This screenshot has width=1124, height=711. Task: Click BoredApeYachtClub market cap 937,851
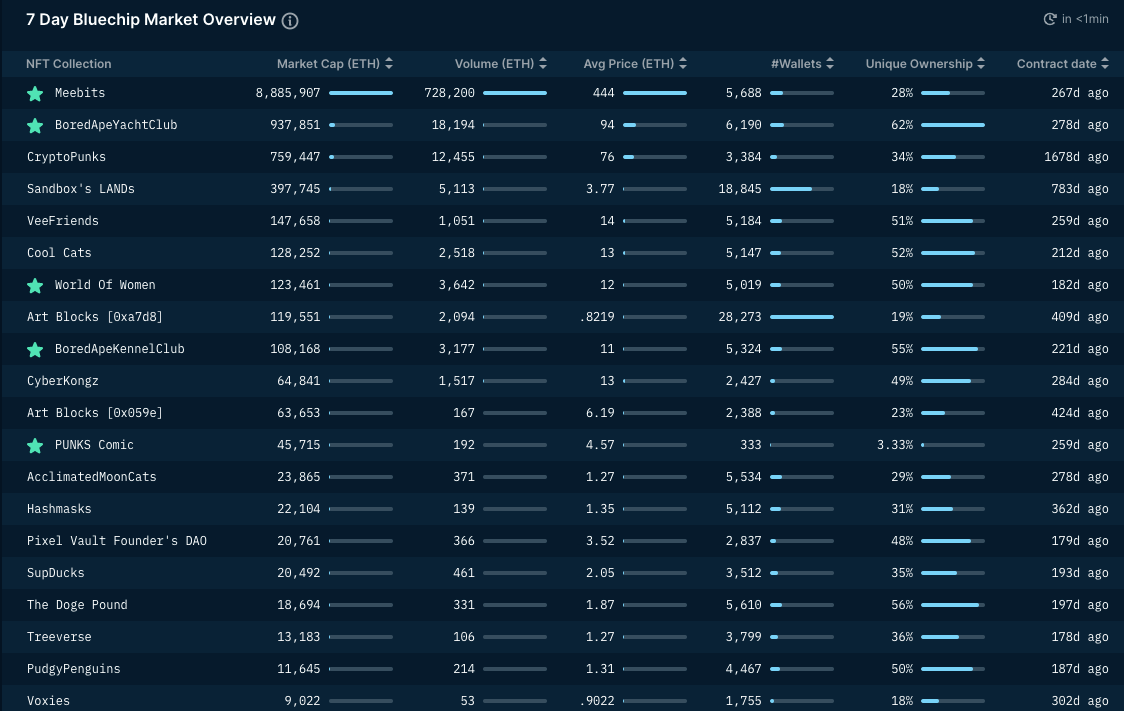[x=295, y=125]
